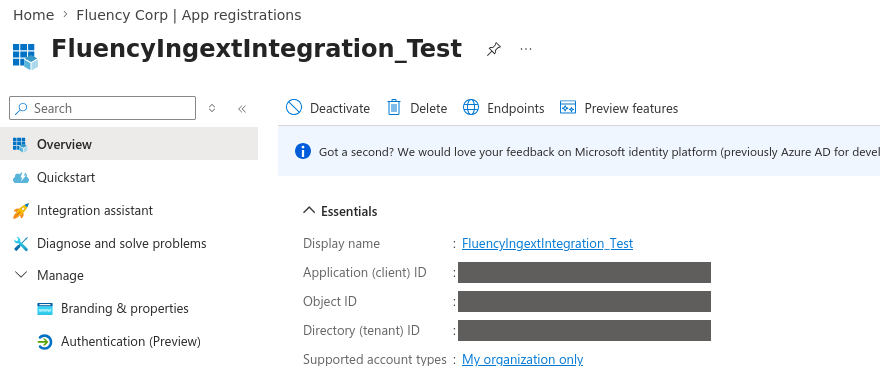This screenshot has height=366, width=880.
Task: Click the Object ID label
Action: pos(330,301)
